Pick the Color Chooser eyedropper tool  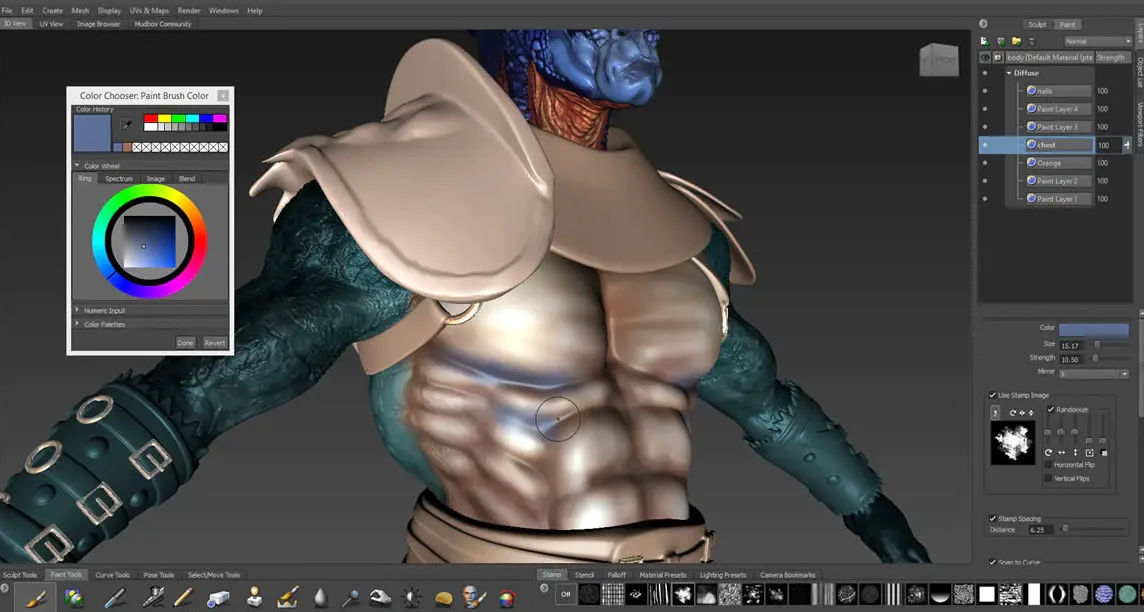(x=126, y=122)
